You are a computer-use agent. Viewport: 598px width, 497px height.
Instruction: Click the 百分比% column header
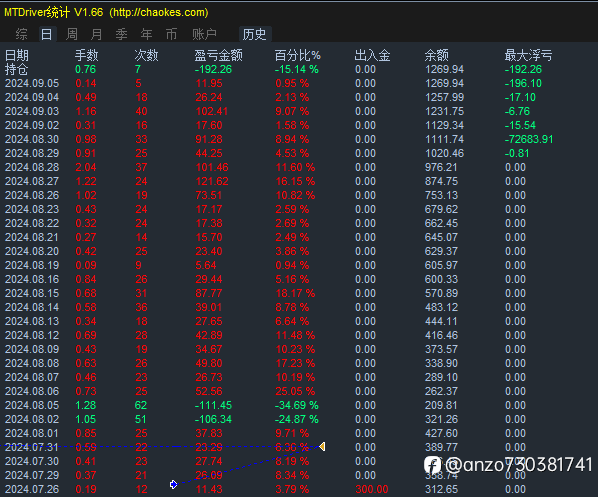(x=297, y=55)
